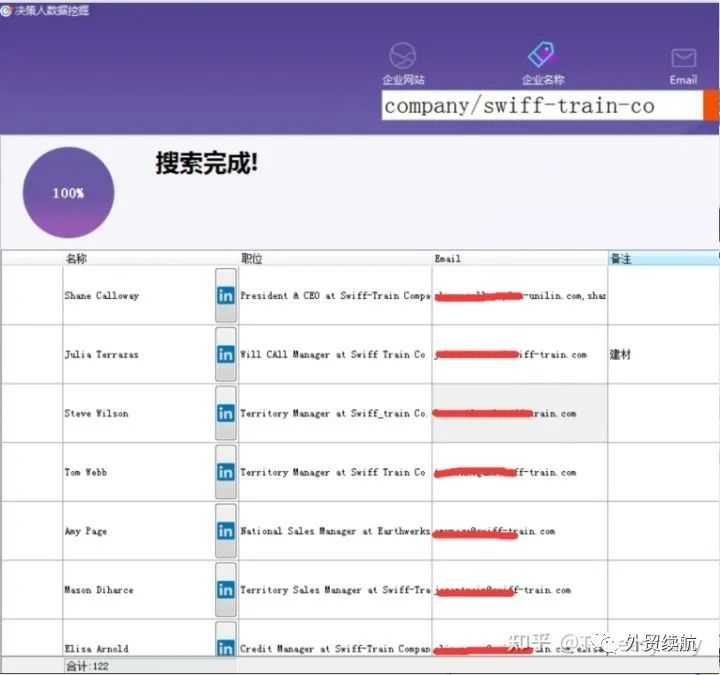Select Tom Webb's email cell
This screenshot has width=720, height=675.
pos(519,472)
